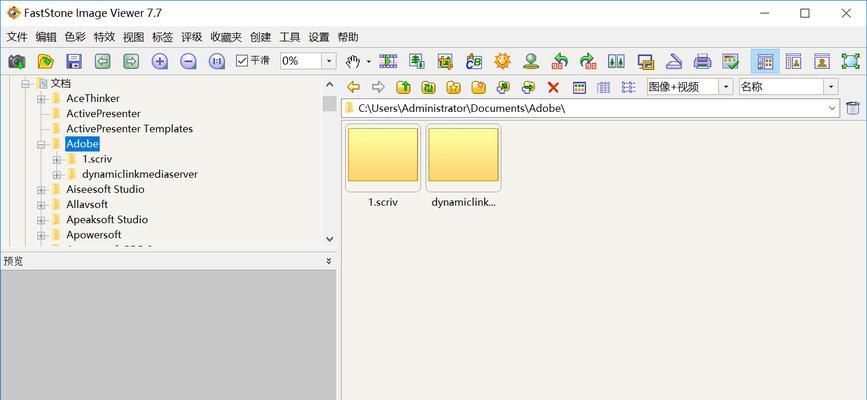This screenshot has height=400, width=867.
Task: Go to next image with right arrow
Action: click(131, 61)
